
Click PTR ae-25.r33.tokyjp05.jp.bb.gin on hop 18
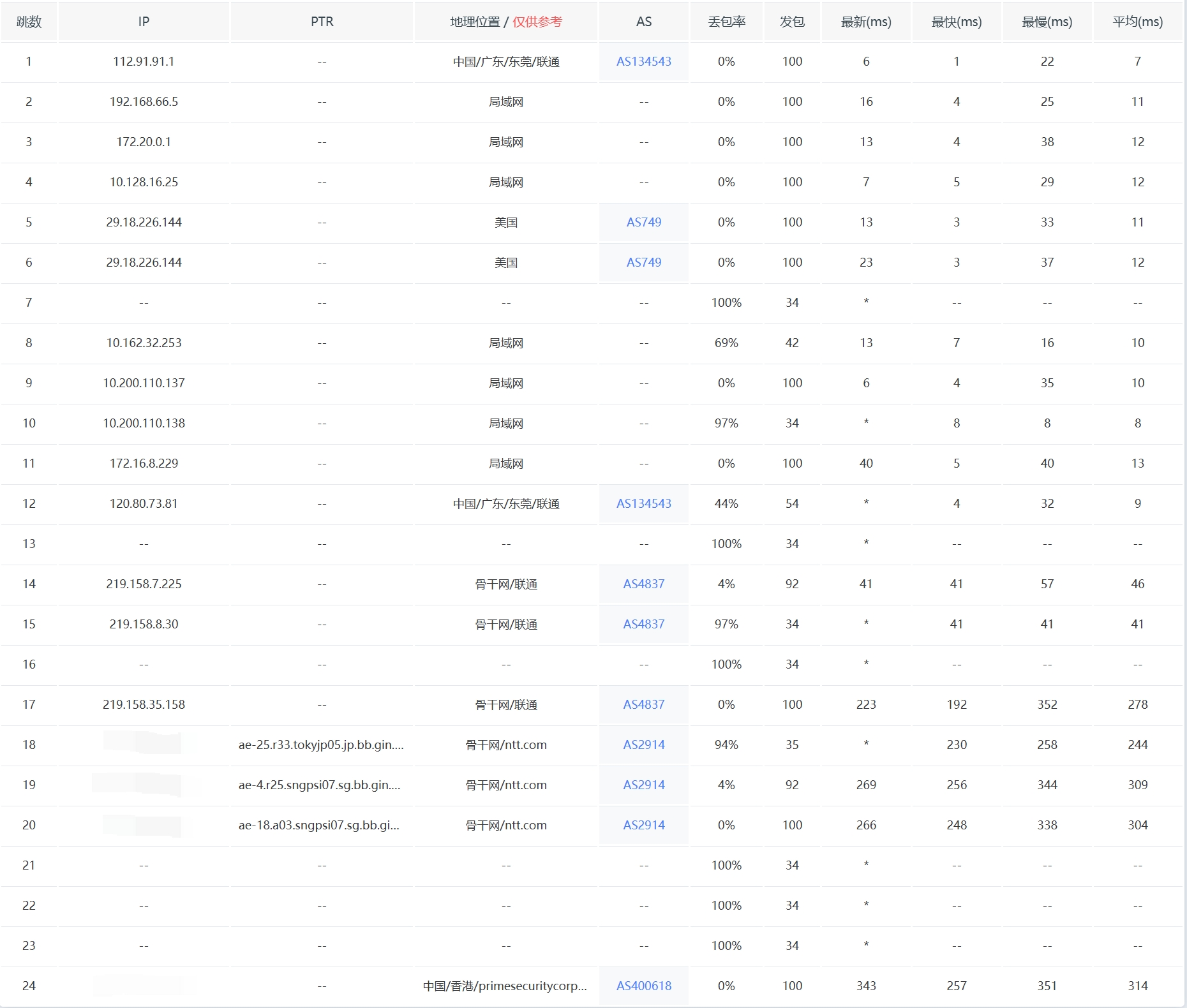coord(321,745)
